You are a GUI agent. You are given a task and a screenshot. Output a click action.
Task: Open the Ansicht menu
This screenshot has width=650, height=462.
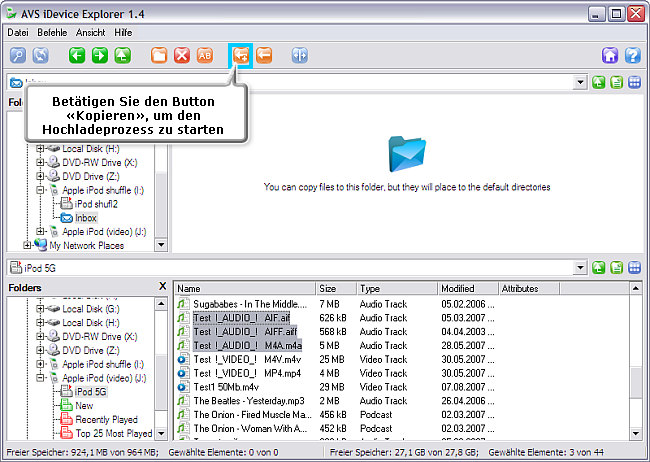coord(90,32)
